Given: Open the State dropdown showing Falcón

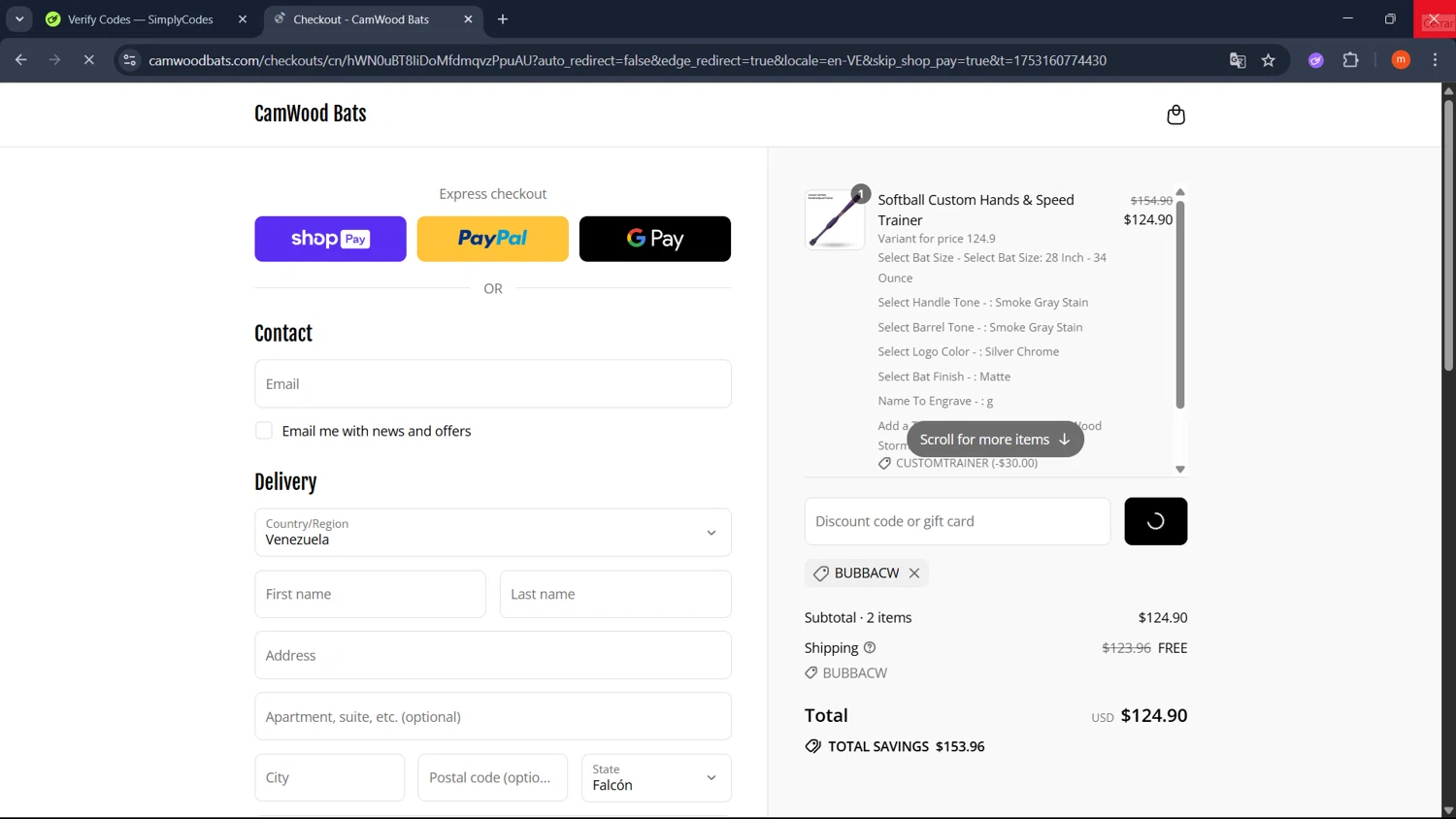Looking at the screenshot, I should [656, 777].
